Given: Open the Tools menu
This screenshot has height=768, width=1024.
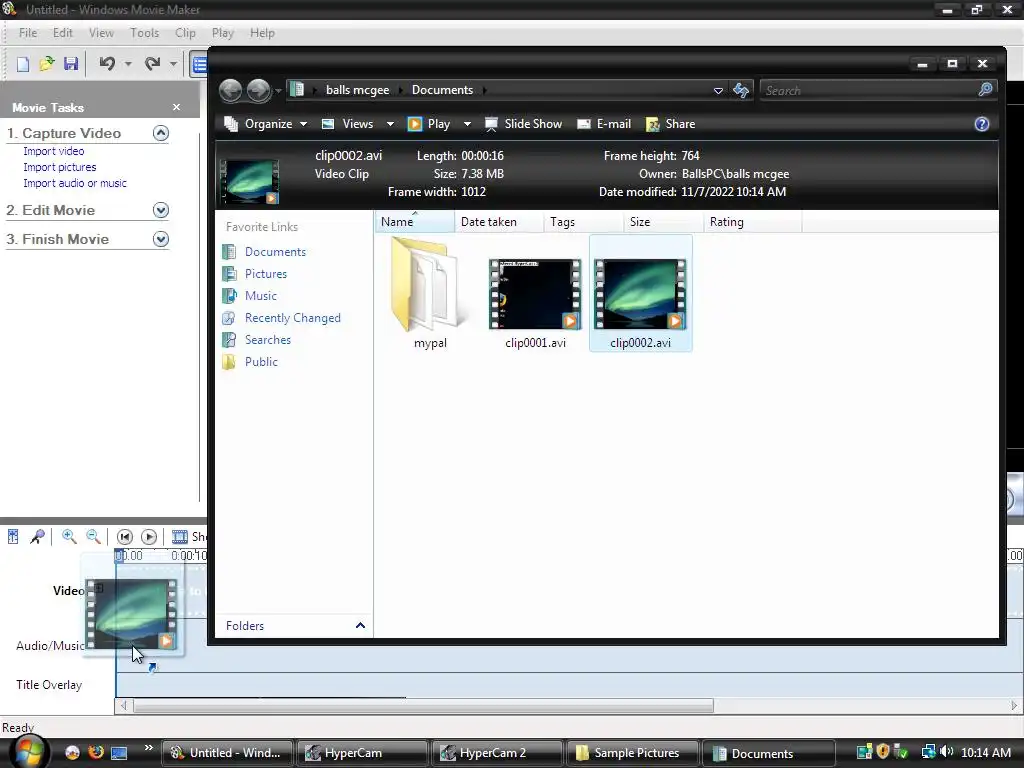Looking at the screenshot, I should click(x=144, y=33).
